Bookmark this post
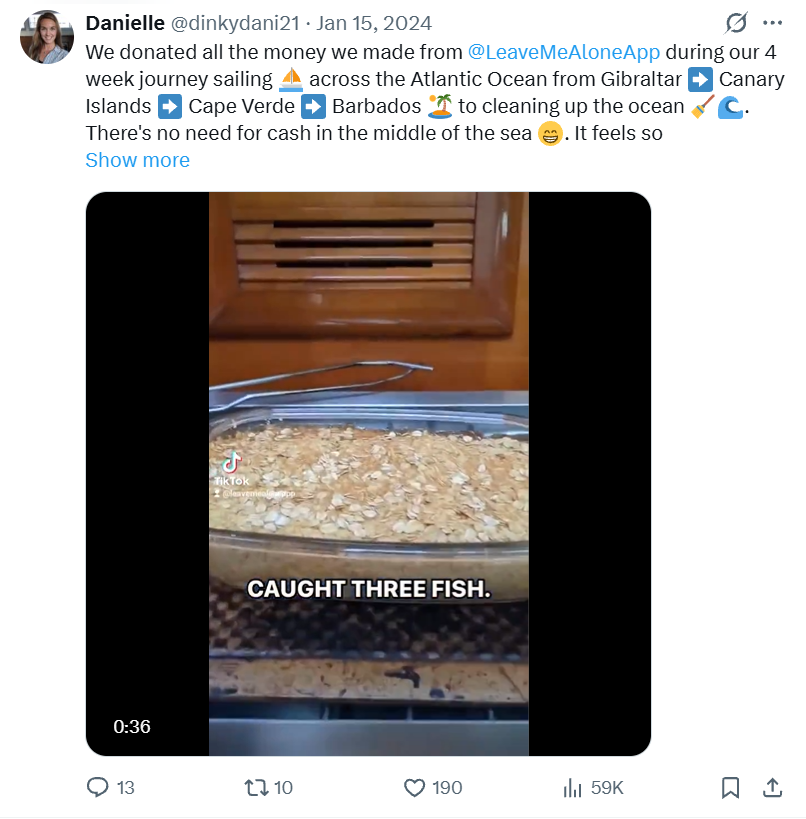806x819 pixels. tap(731, 787)
